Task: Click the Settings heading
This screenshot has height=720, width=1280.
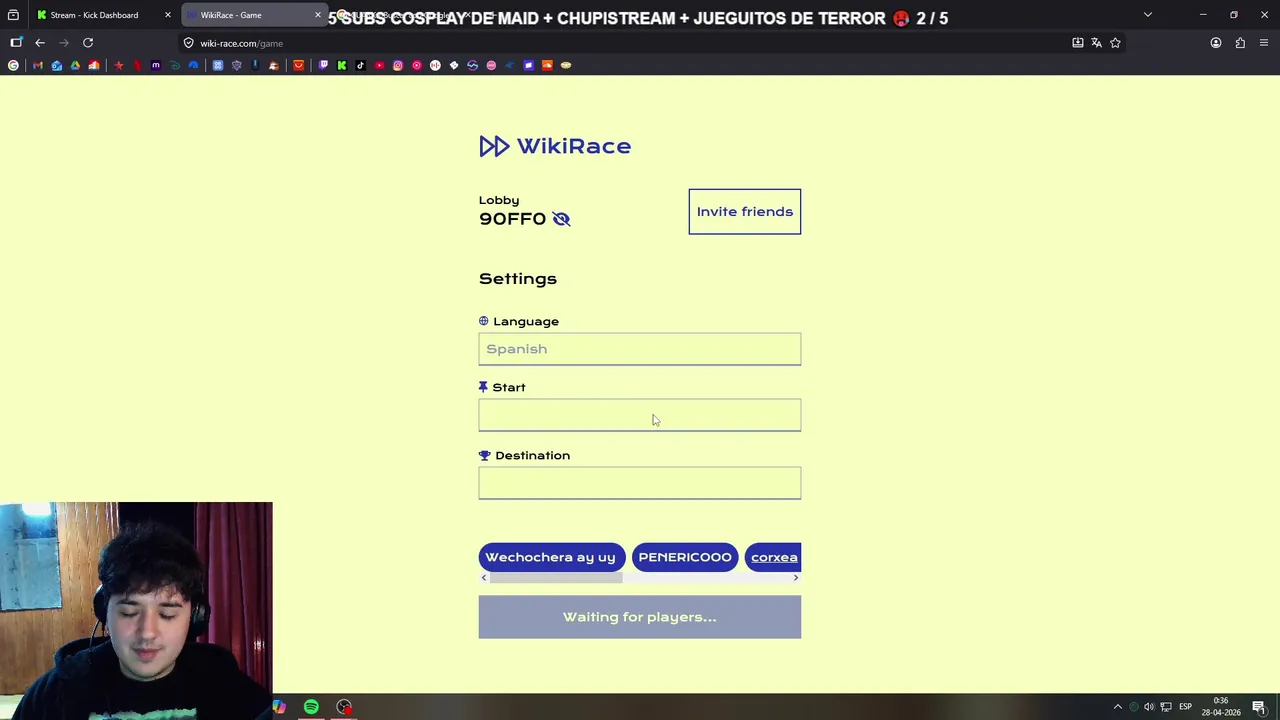Action: pyautogui.click(x=518, y=279)
